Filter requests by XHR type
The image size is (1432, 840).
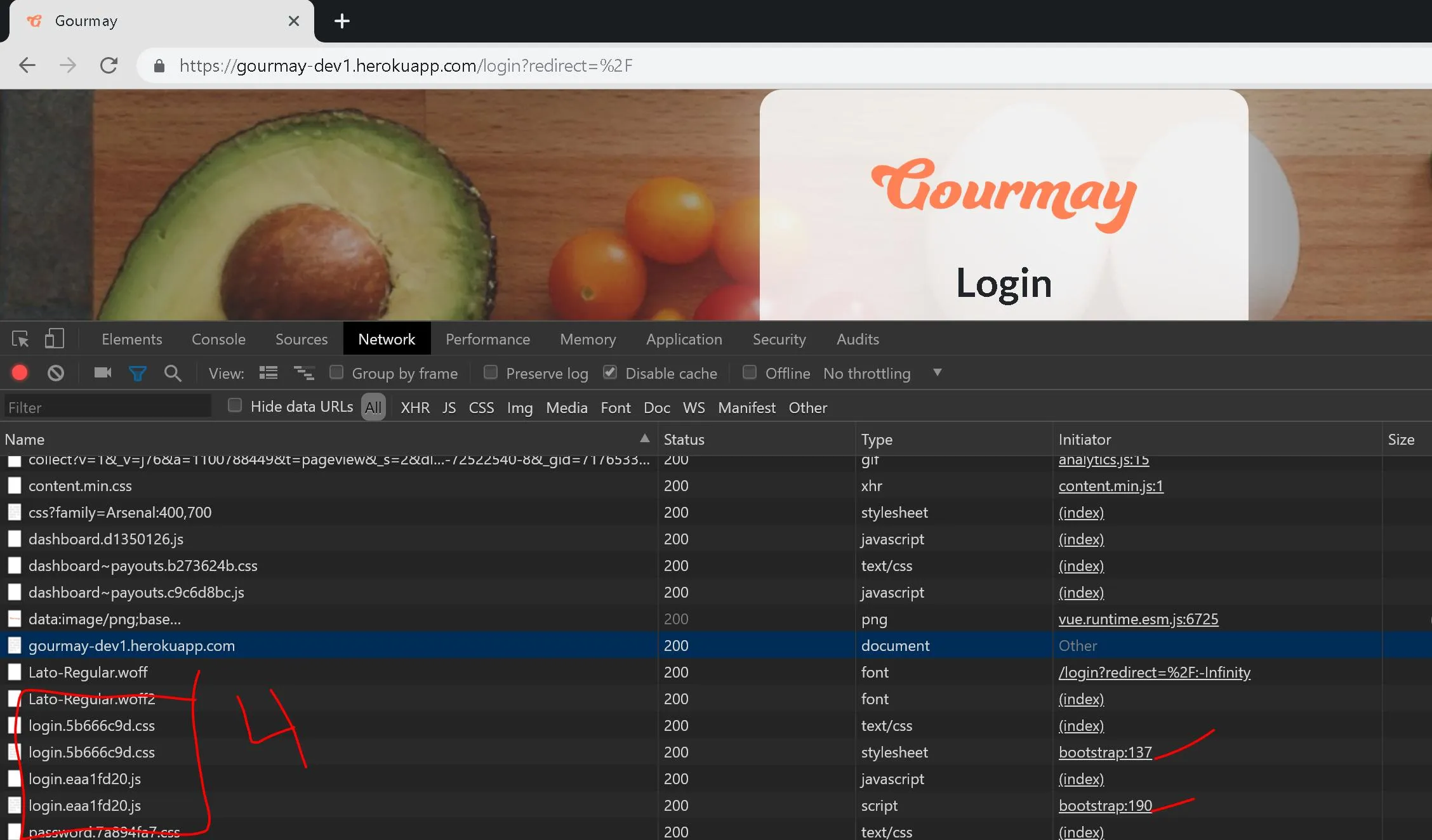(x=414, y=407)
